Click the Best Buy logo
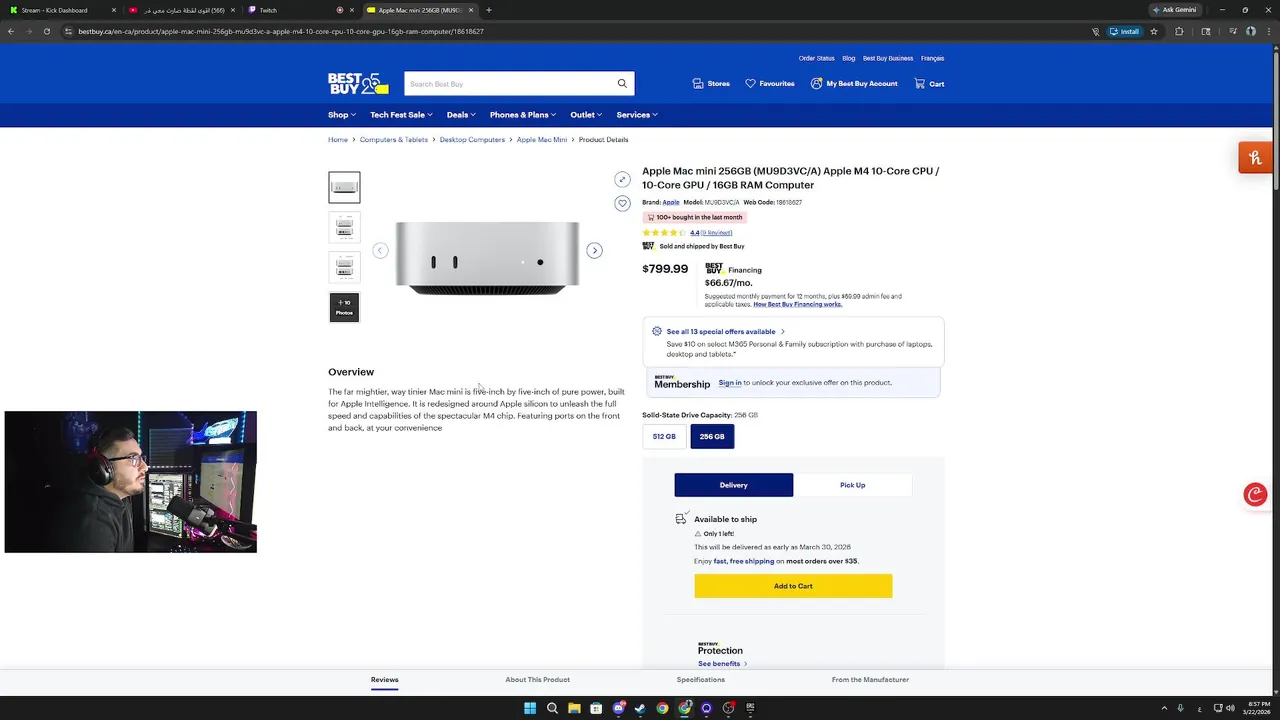 [357, 84]
